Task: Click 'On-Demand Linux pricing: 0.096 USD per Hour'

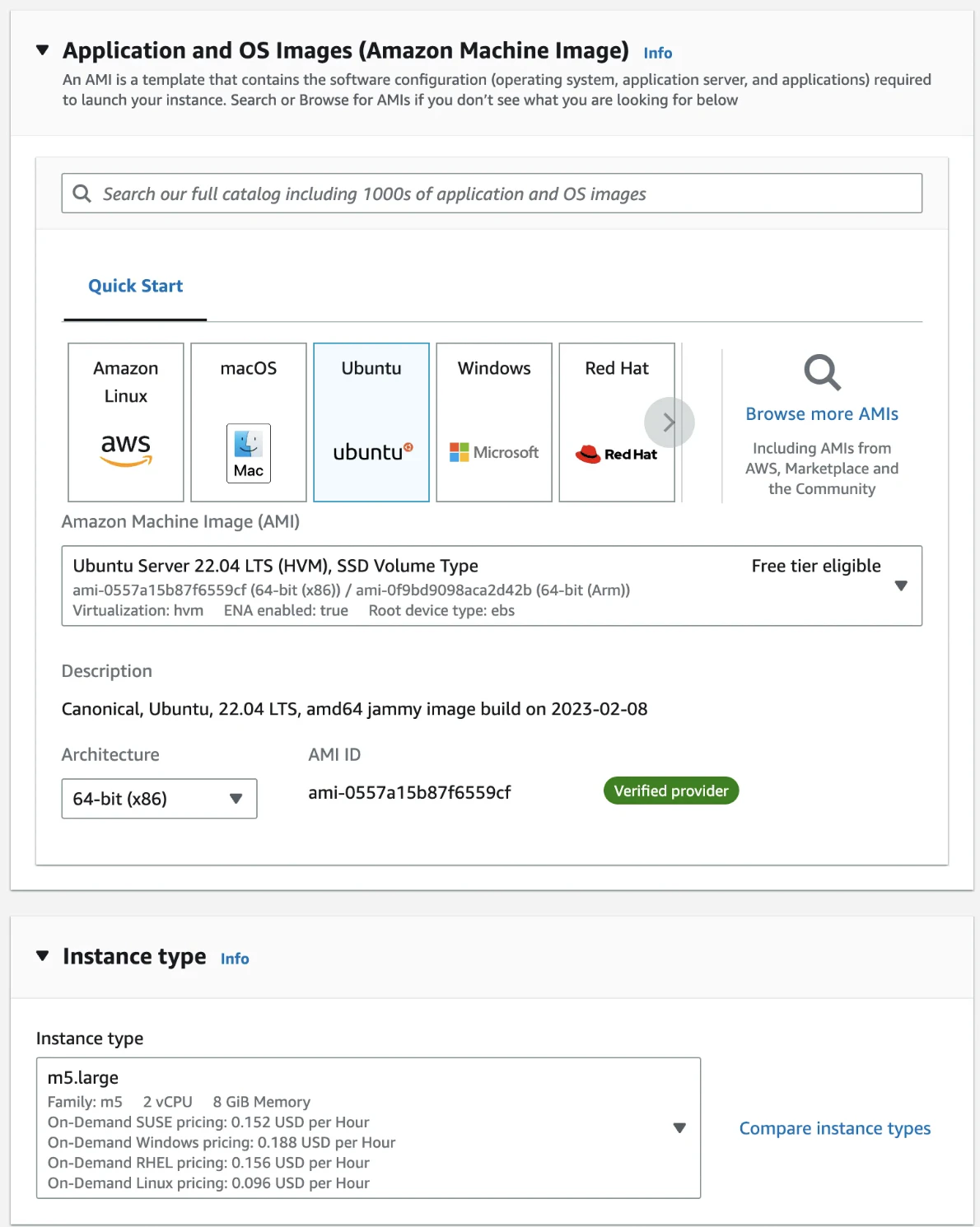Action: coord(208,1183)
